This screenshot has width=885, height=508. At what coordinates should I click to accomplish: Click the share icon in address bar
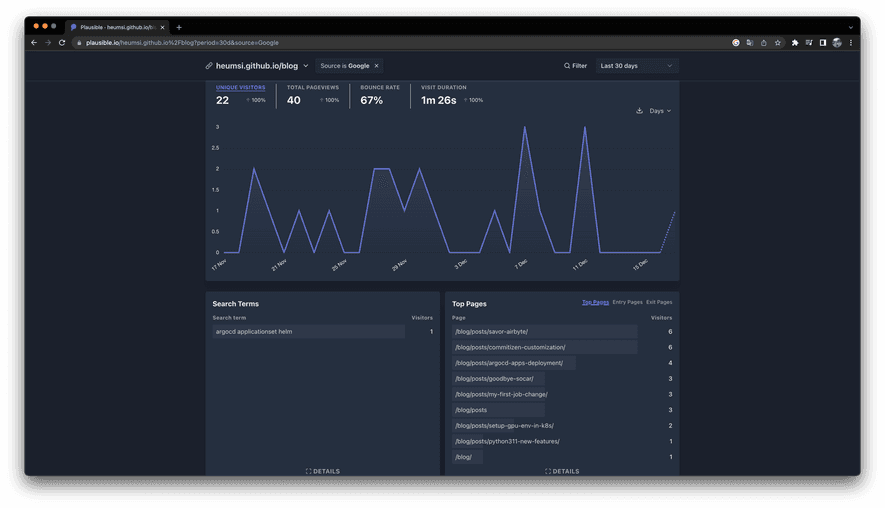tap(764, 43)
